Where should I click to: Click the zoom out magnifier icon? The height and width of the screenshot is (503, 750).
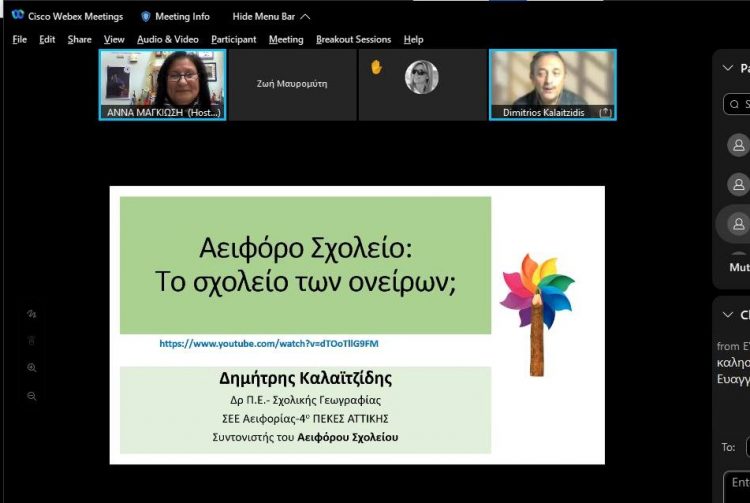click(32, 396)
